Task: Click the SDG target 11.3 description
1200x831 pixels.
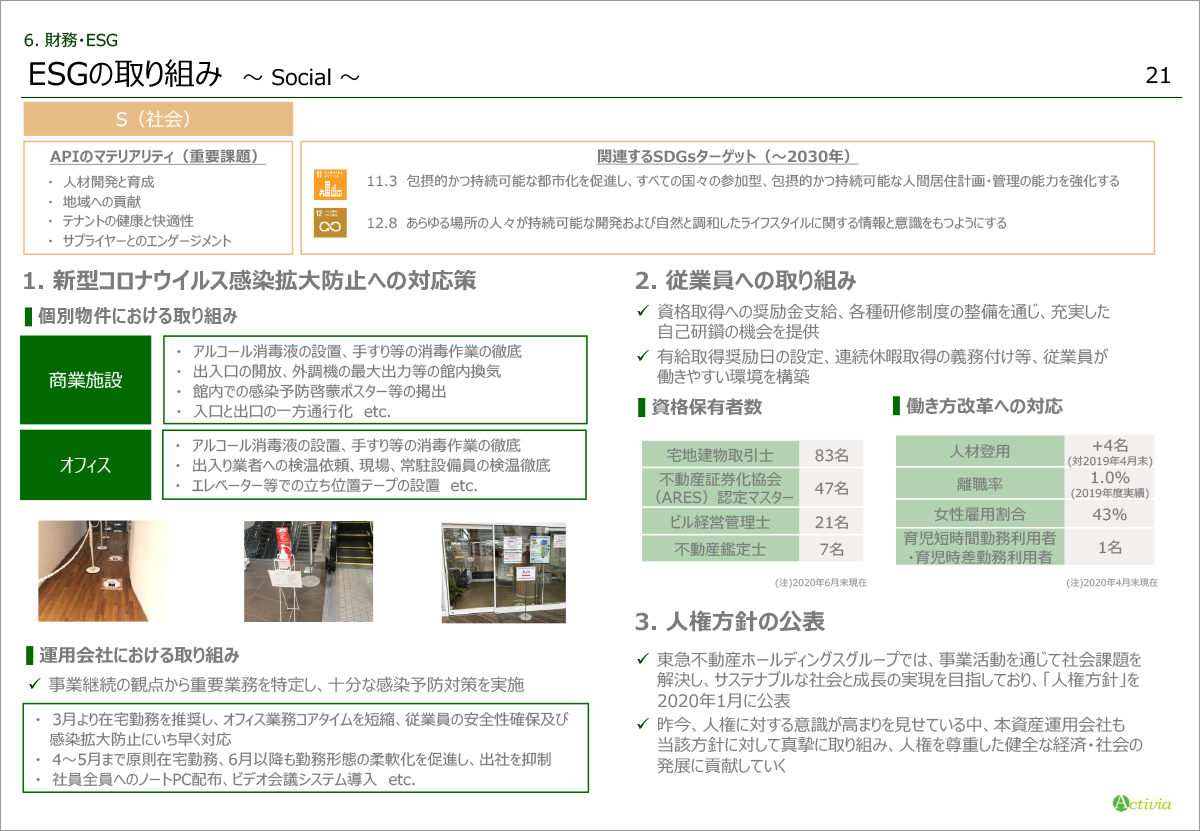Action: pyautogui.click(x=743, y=181)
